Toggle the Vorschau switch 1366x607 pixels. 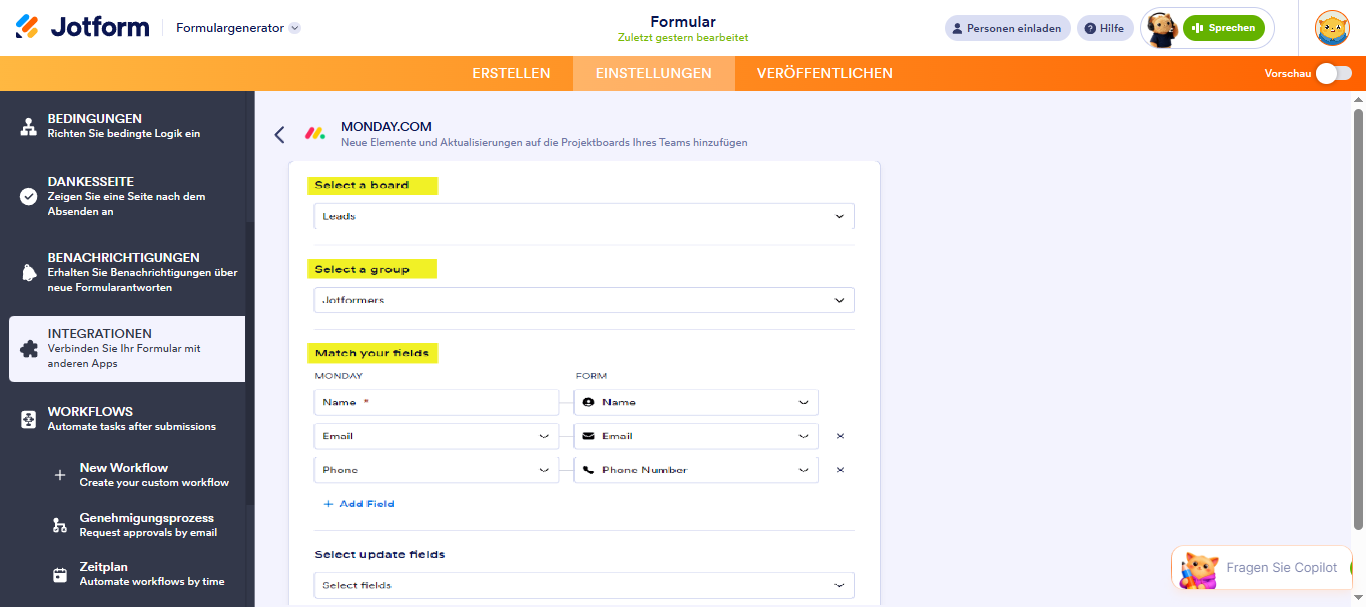[1333, 73]
